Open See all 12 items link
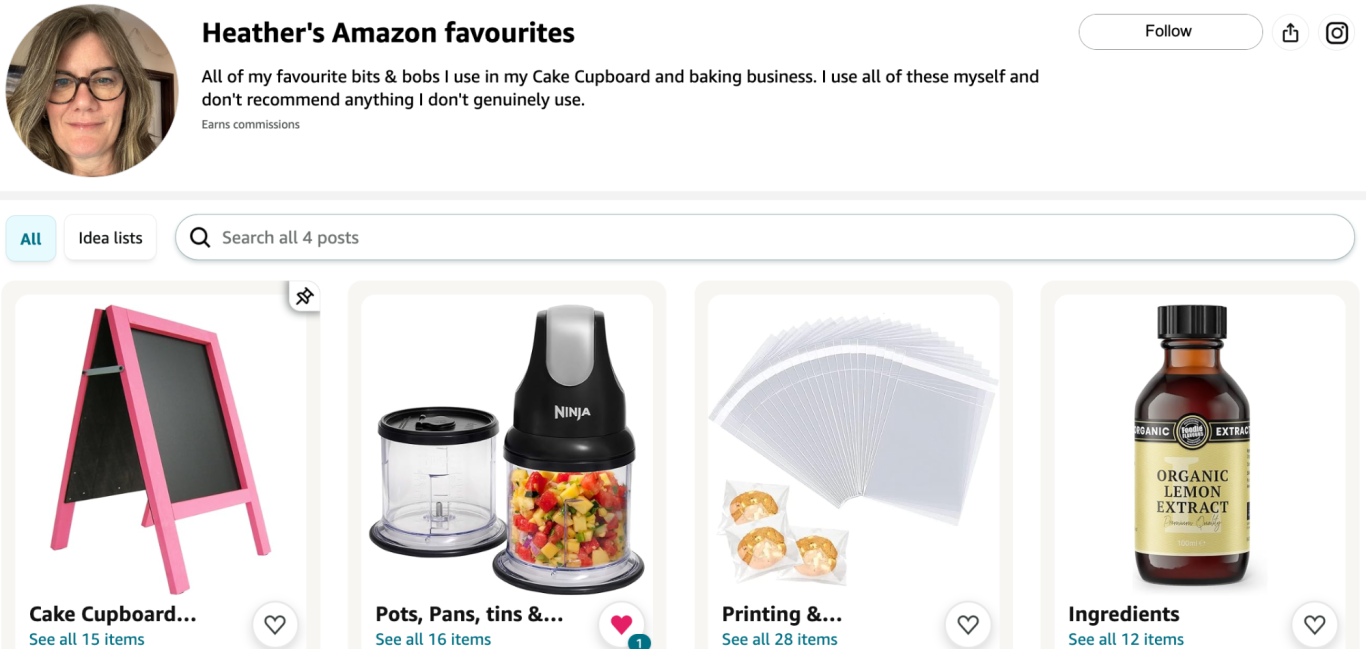The height and width of the screenshot is (649, 1366). (1126, 639)
